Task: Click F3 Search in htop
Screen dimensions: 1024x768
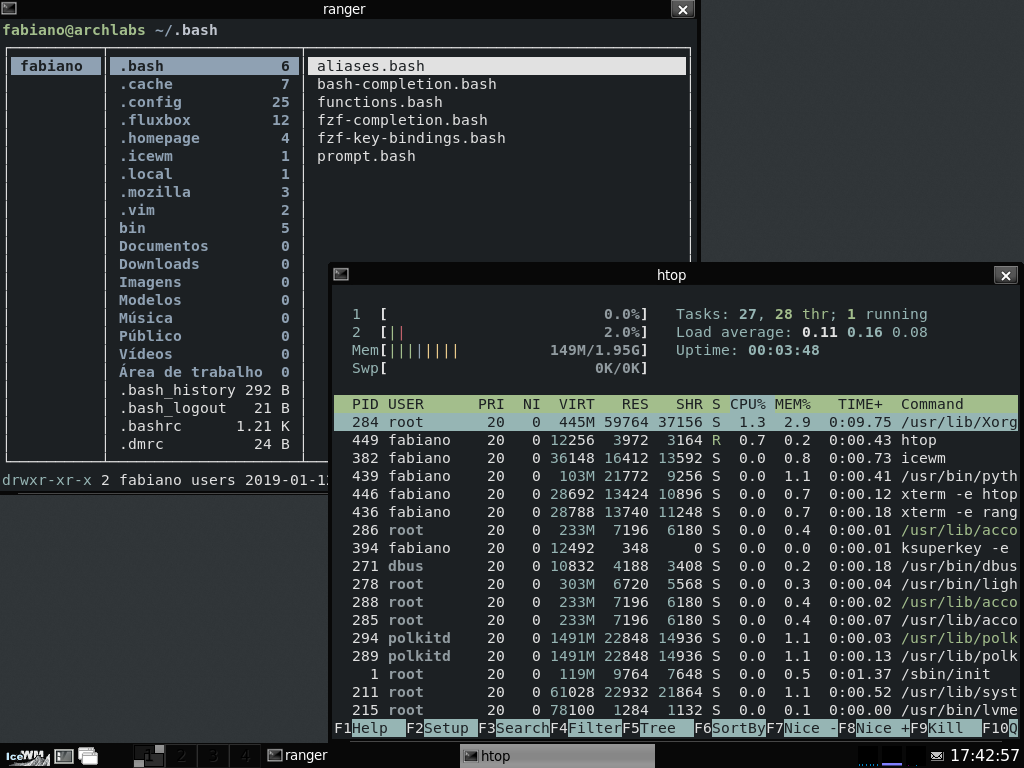Action: point(513,728)
